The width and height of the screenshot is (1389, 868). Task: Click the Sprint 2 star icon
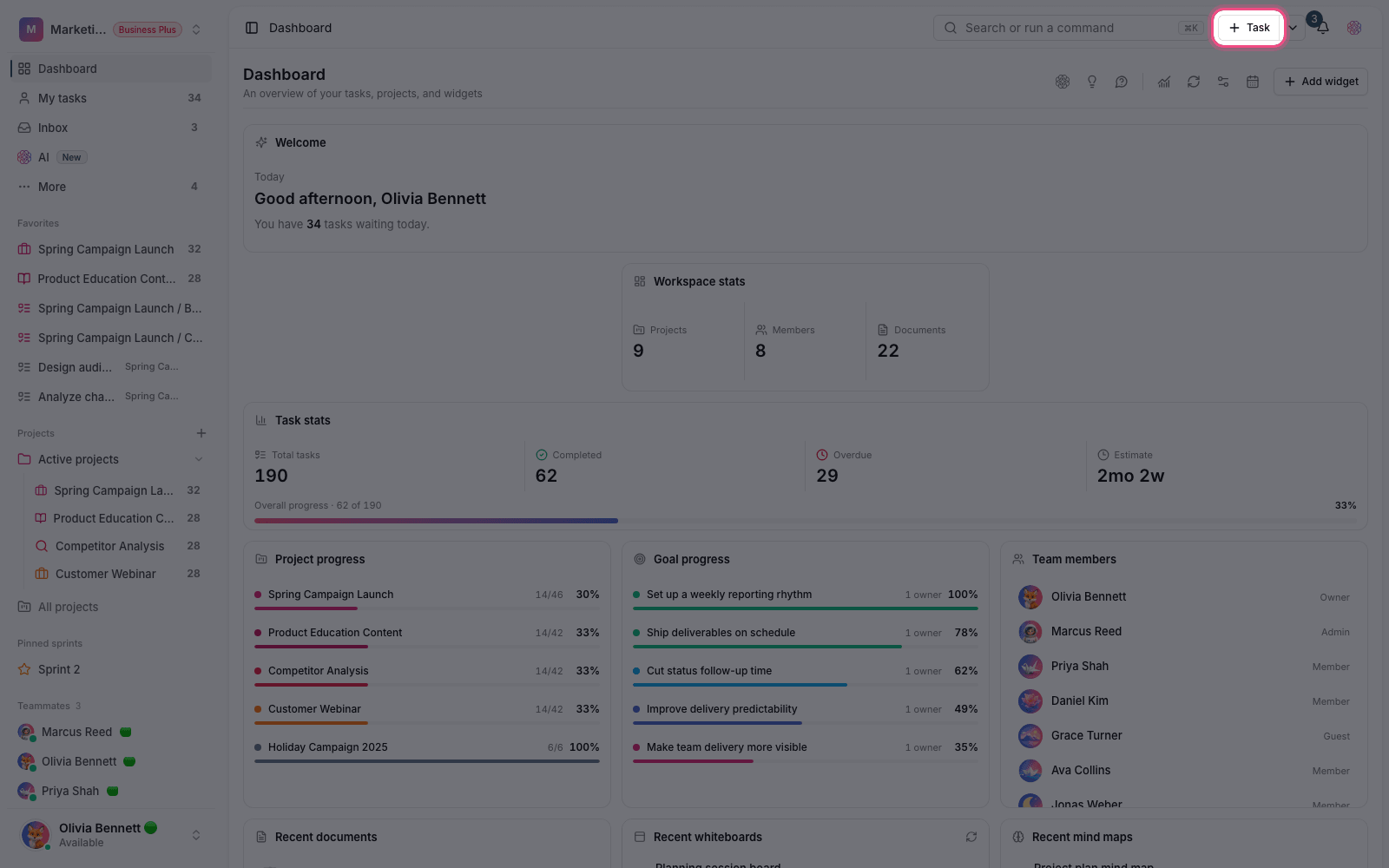24,669
